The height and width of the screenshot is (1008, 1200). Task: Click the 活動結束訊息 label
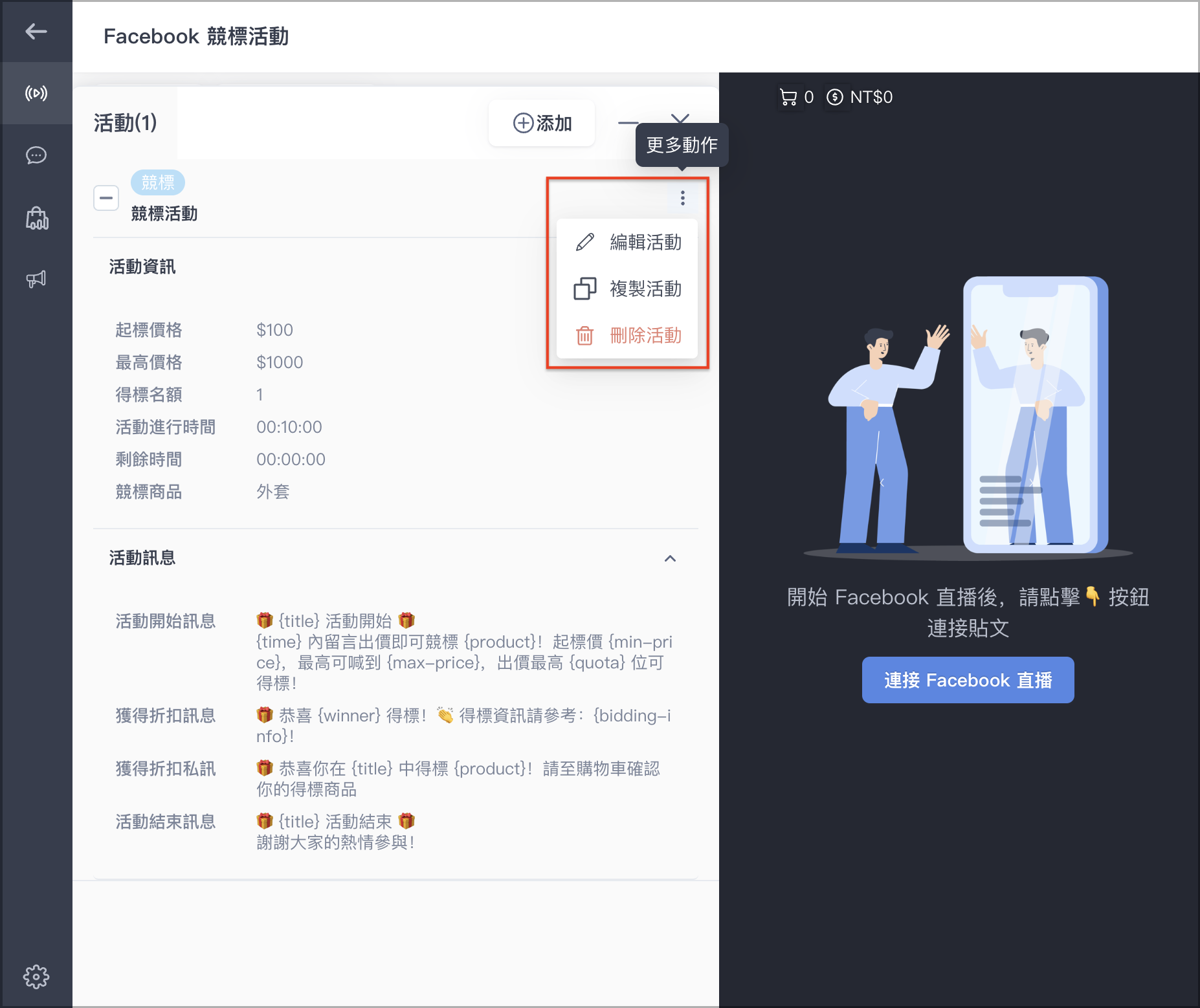[166, 822]
